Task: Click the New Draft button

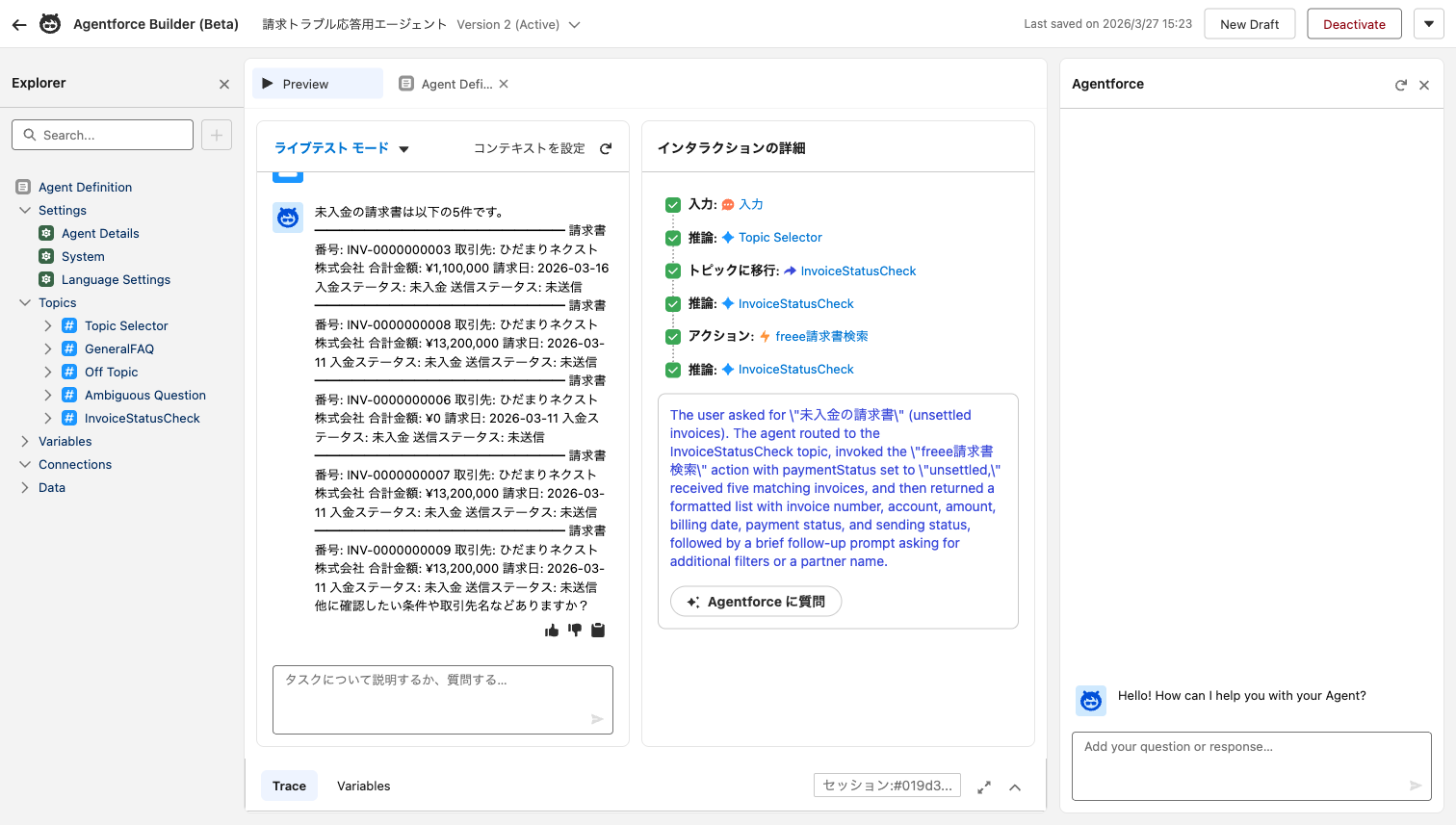Action: click(1249, 24)
